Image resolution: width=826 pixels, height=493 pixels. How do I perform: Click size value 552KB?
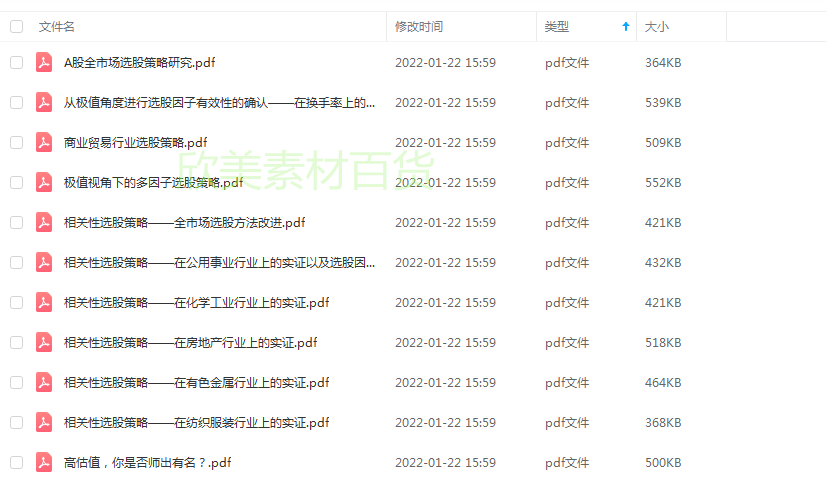click(x=663, y=183)
